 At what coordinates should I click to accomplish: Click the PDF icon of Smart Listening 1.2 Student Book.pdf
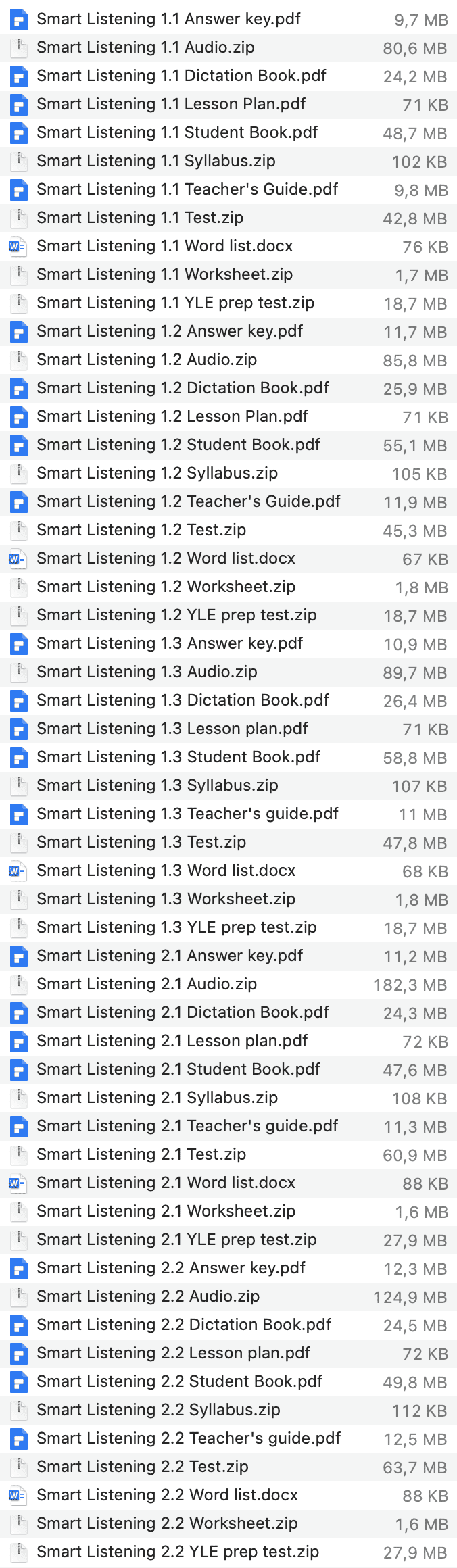pyautogui.click(x=19, y=445)
